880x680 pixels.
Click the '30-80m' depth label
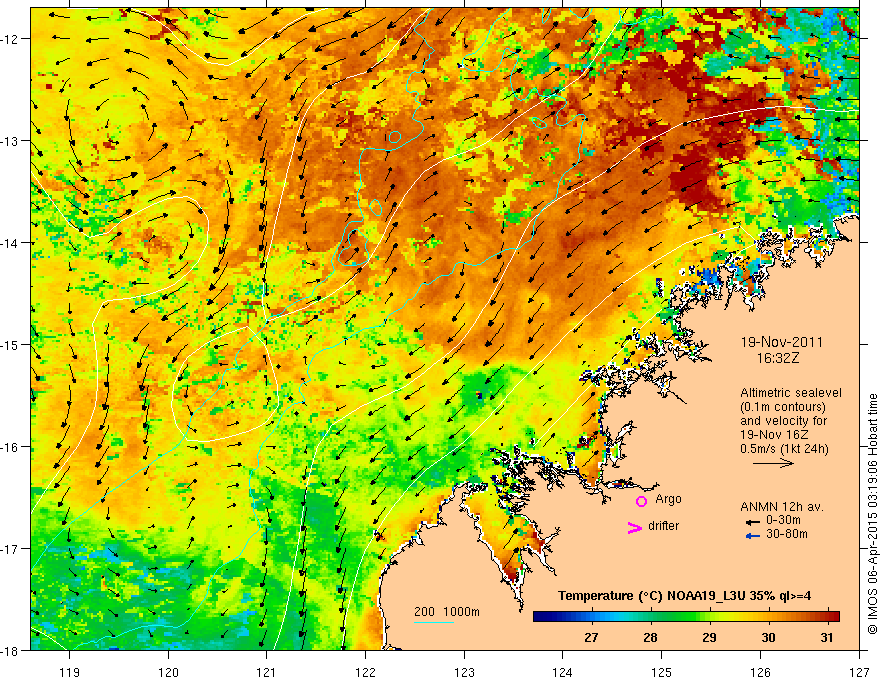click(x=787, y=534)
